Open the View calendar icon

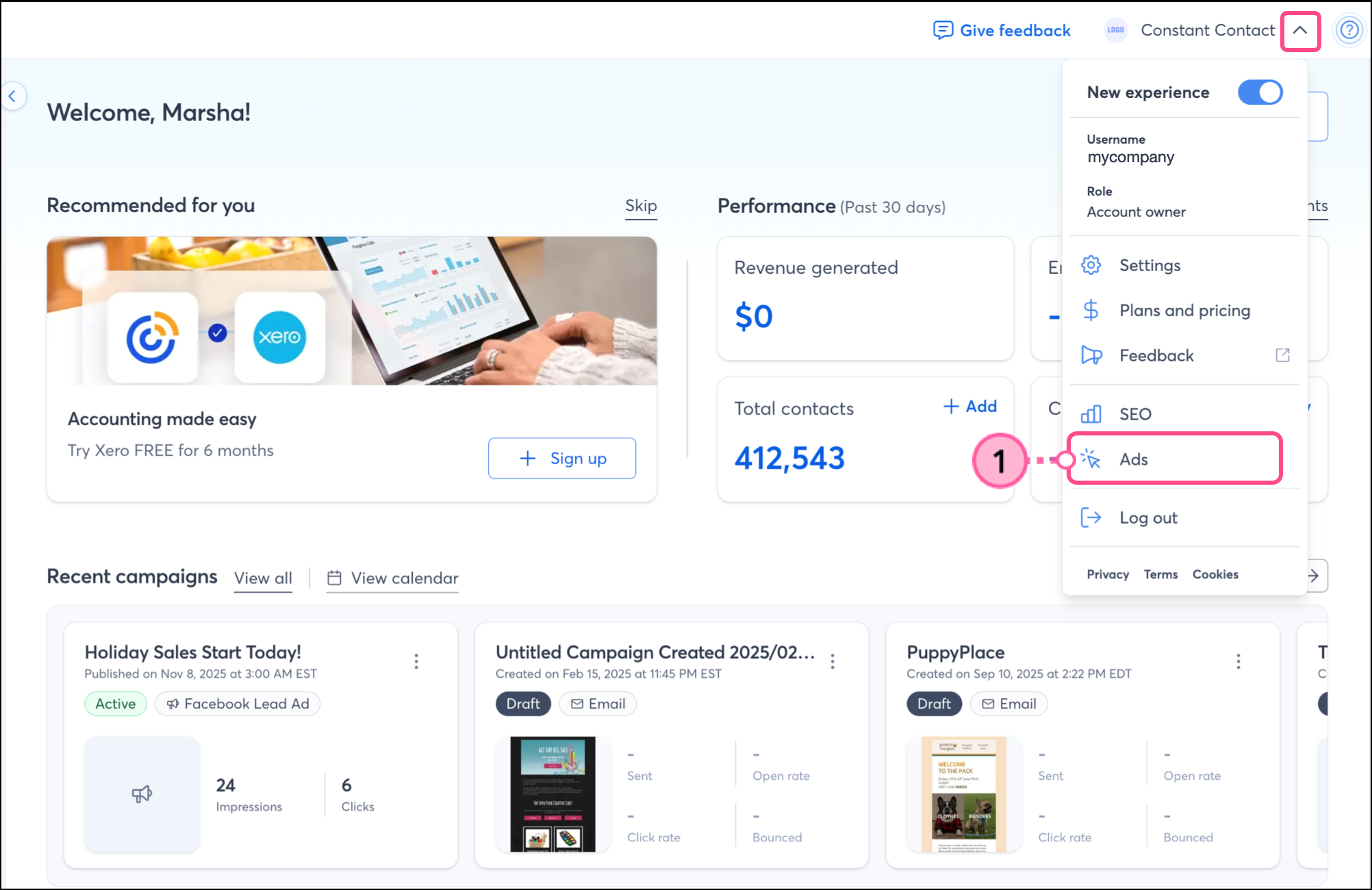pyautogui.click(x=335, y=578)
